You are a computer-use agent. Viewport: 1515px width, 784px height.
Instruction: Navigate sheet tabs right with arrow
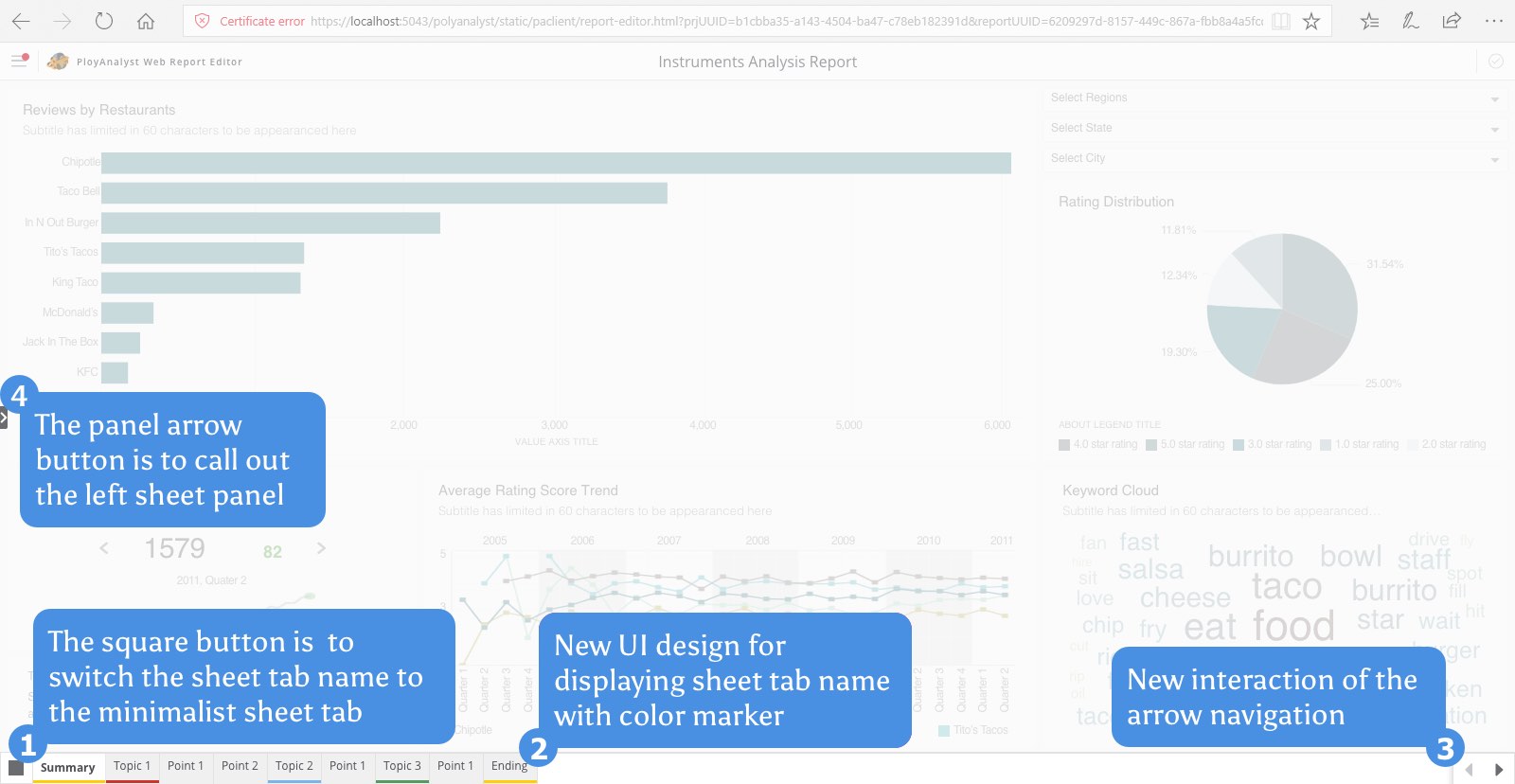click(x=1499, y=770)
